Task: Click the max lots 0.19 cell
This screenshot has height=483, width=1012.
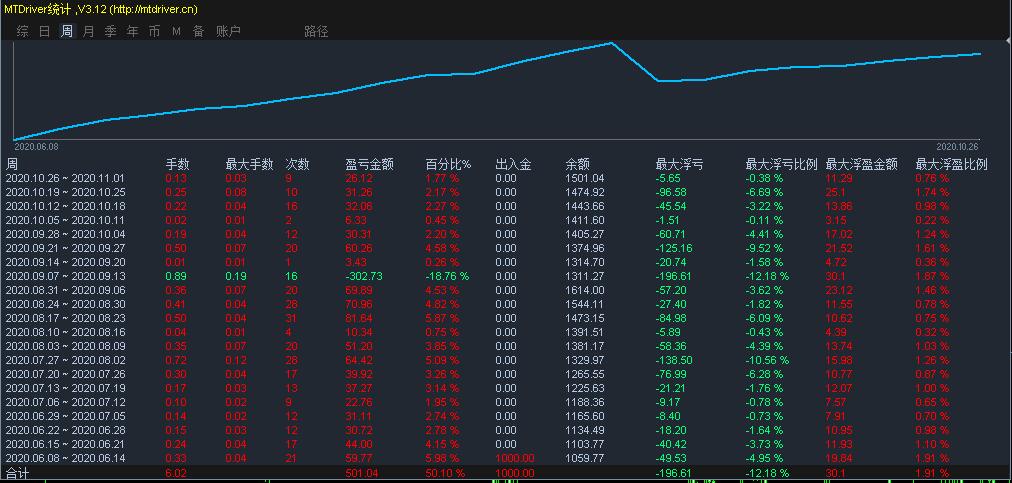Action: [x=236, y=276]
